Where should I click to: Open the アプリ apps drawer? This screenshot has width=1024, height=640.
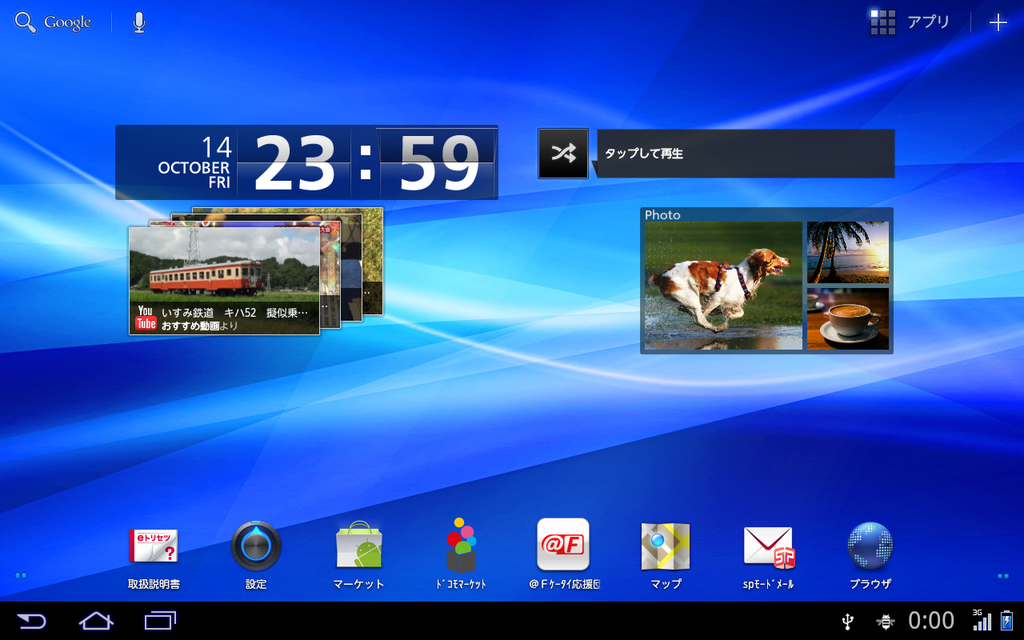[x=910, y=22]
